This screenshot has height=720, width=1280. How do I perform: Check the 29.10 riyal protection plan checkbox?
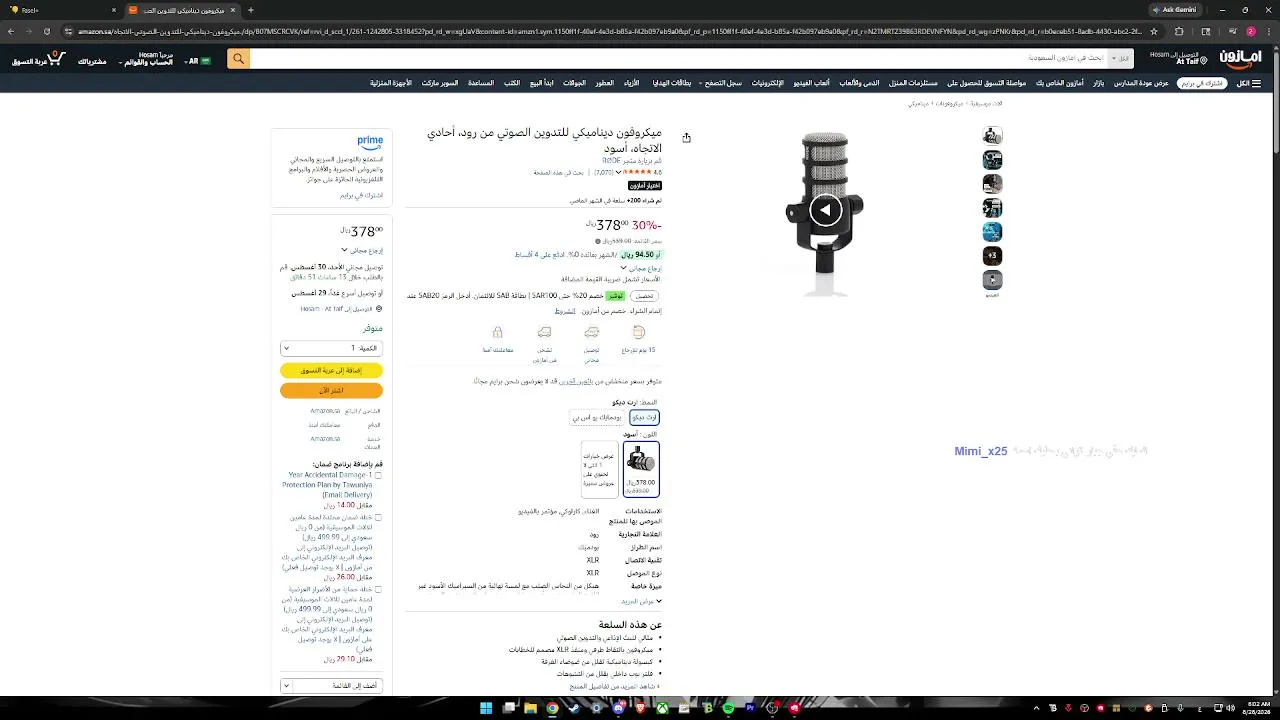tap(378, 590)
